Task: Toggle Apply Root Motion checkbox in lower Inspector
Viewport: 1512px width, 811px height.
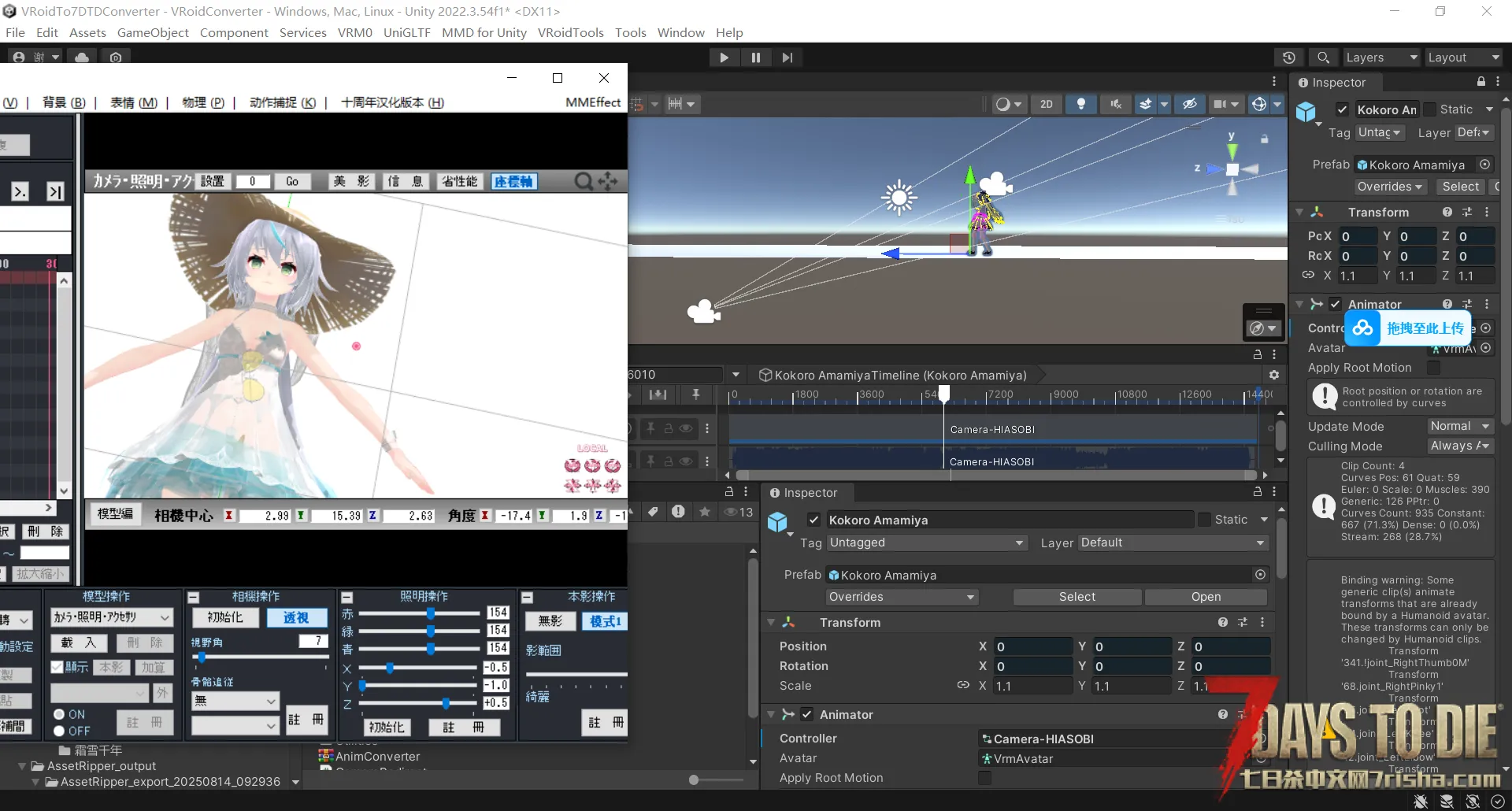Action: pyautogui.click(x=984, y=778)
